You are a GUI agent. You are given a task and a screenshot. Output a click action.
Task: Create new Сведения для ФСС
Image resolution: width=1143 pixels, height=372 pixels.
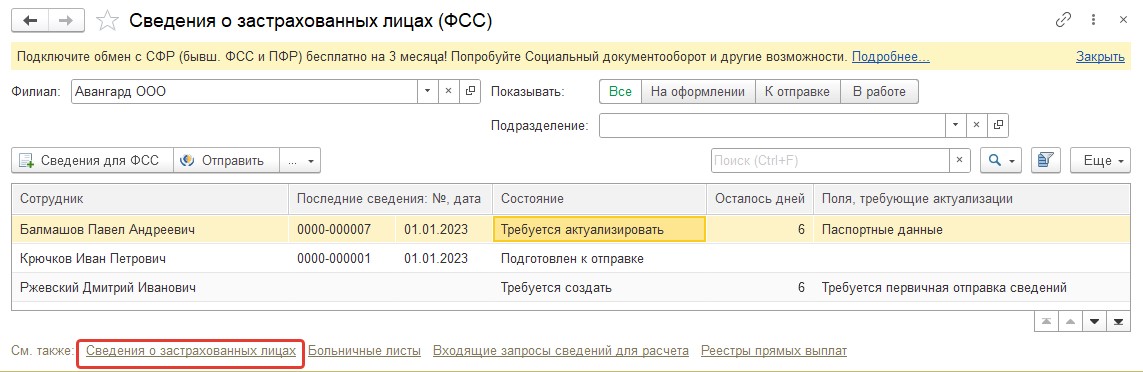pos(93,160)
